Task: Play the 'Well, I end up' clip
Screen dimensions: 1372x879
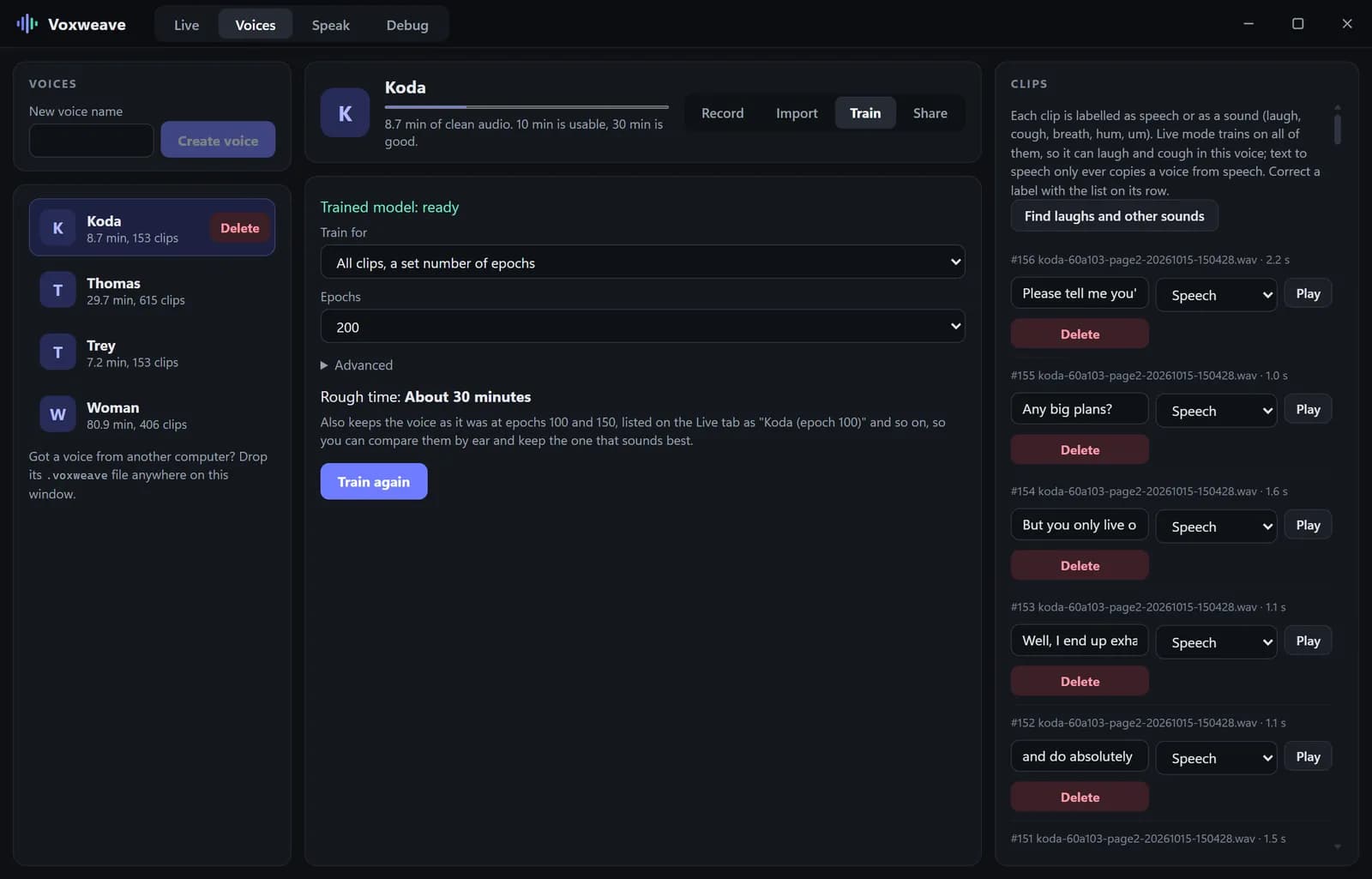Action: [1308, 641]
